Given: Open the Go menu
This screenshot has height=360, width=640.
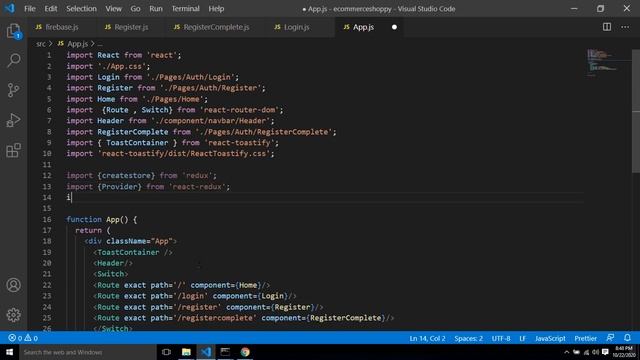Looking at the screenshot, I should [135, 9].
